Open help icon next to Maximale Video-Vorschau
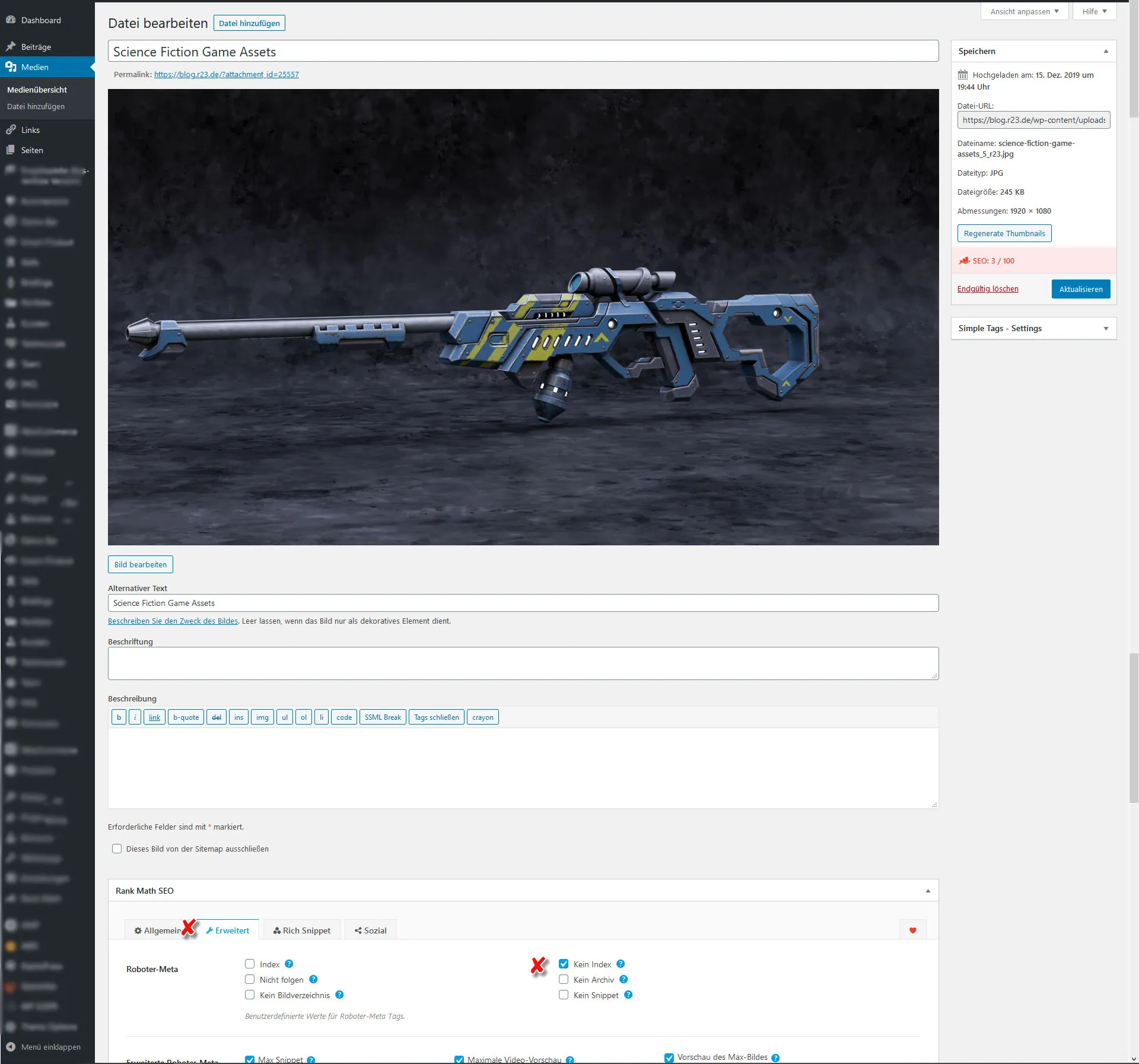The image size is (1139, 1064). point(569,1059)
